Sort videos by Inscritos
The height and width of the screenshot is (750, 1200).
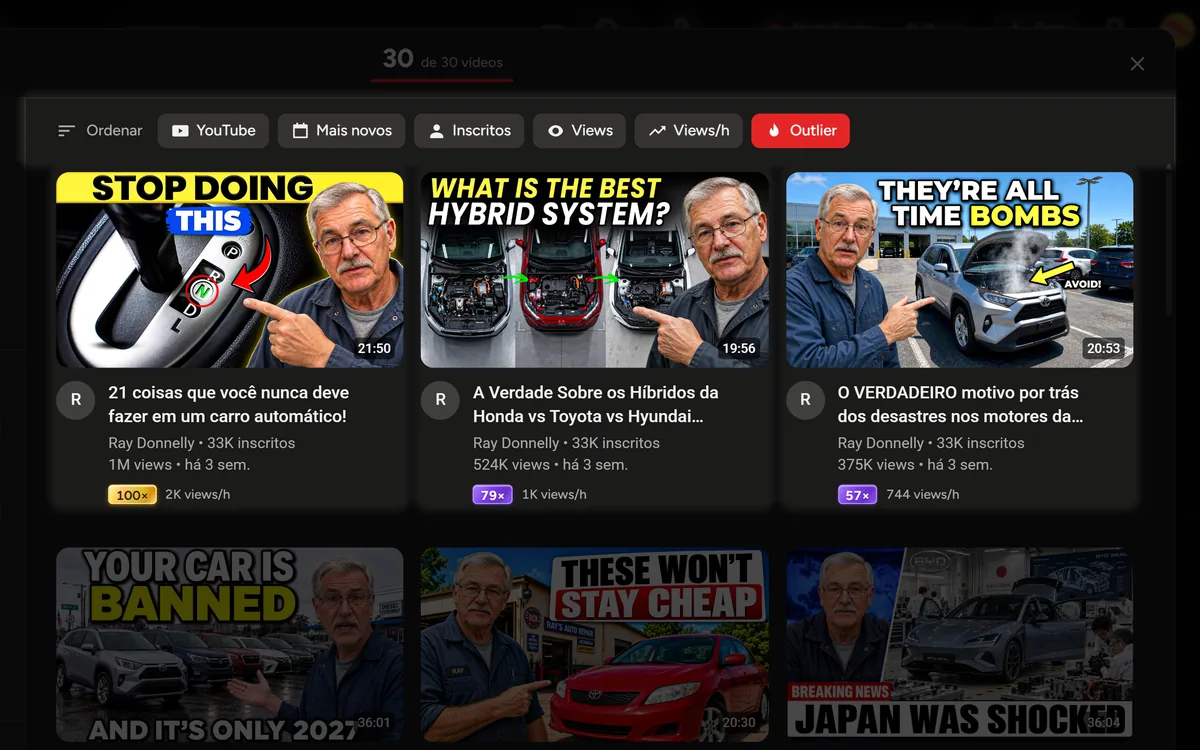click(x=469, y=131)
